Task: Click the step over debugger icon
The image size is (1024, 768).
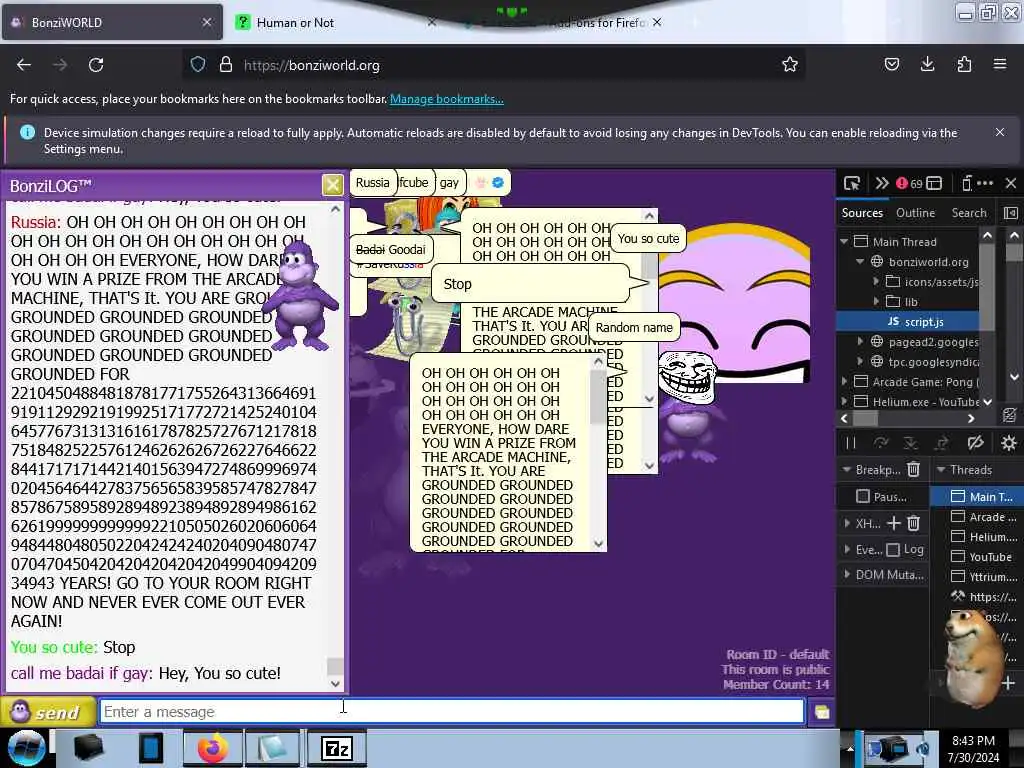Action: (881, 443)
